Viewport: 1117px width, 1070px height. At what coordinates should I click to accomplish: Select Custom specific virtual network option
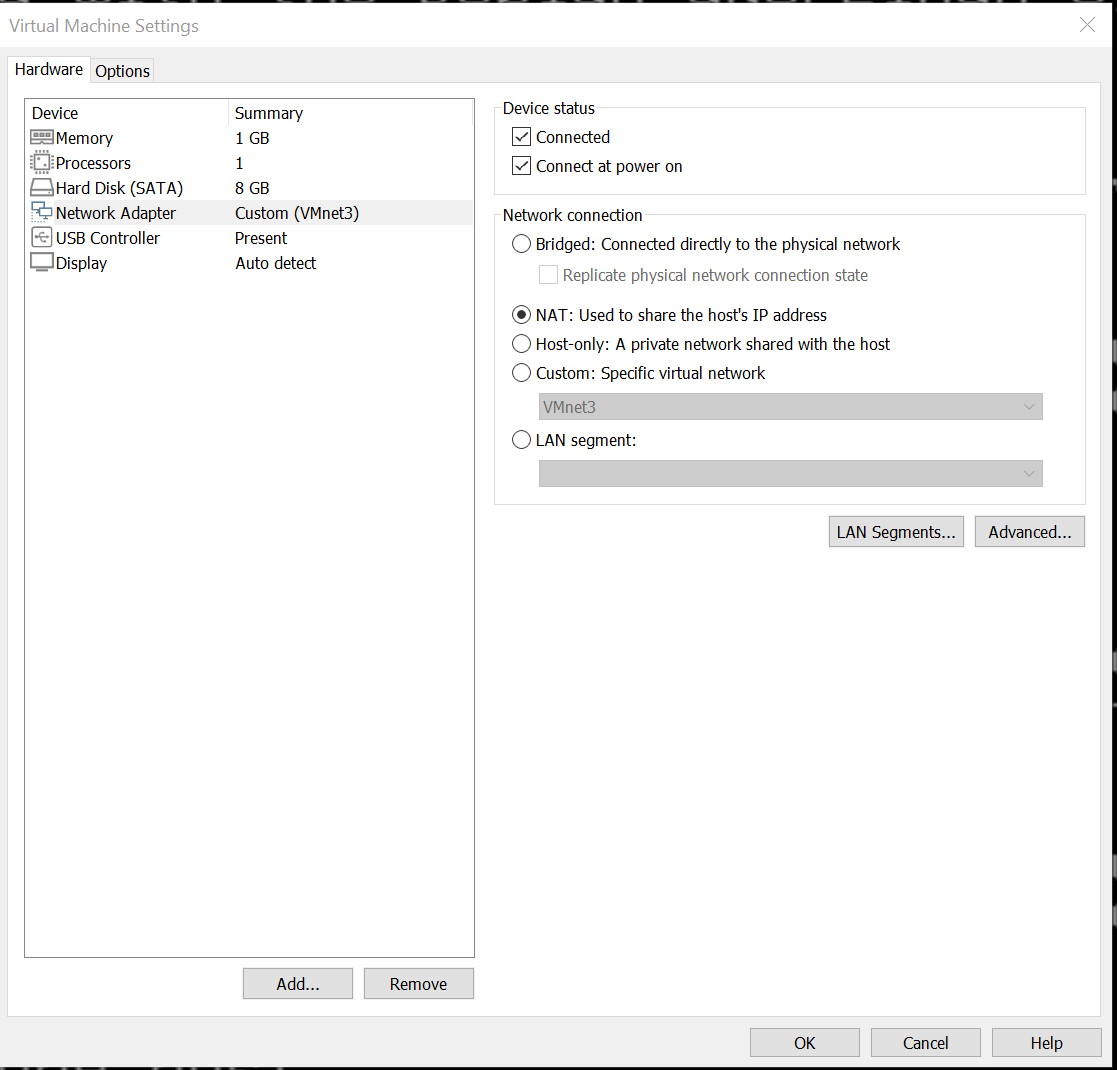[521, 373]
